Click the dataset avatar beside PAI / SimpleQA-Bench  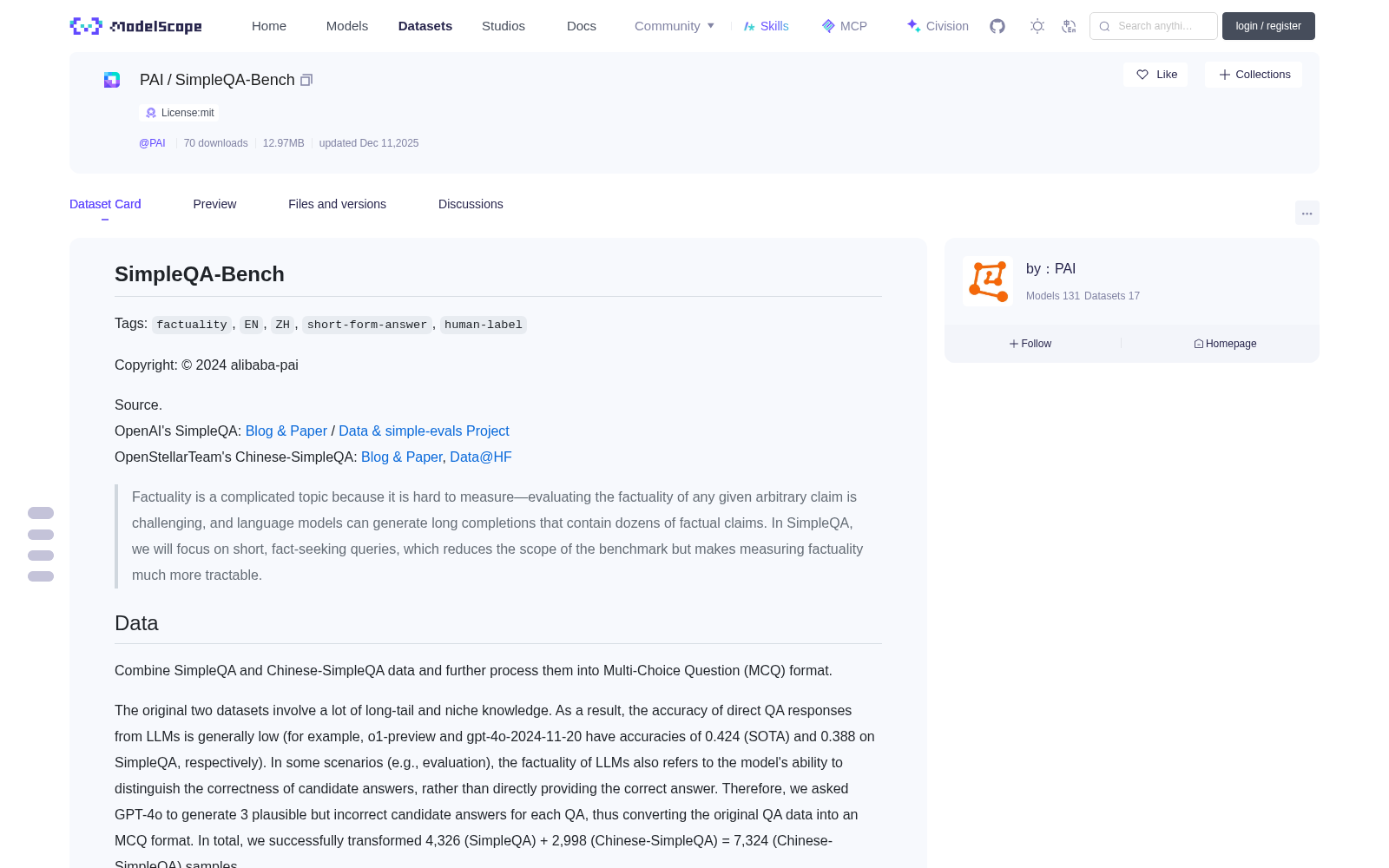(112, 80)
